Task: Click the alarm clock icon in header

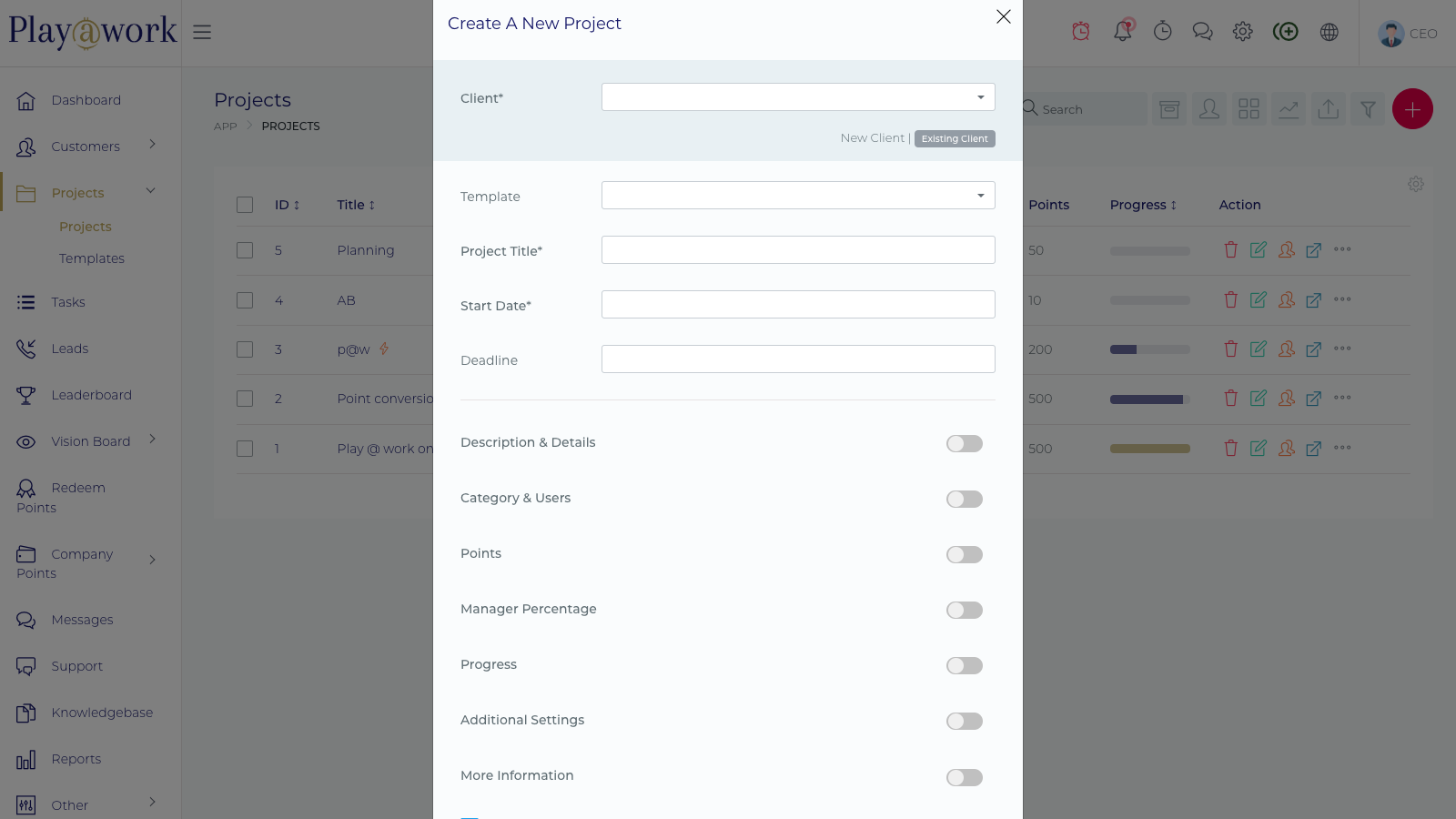Action: tap(1080, 32)
